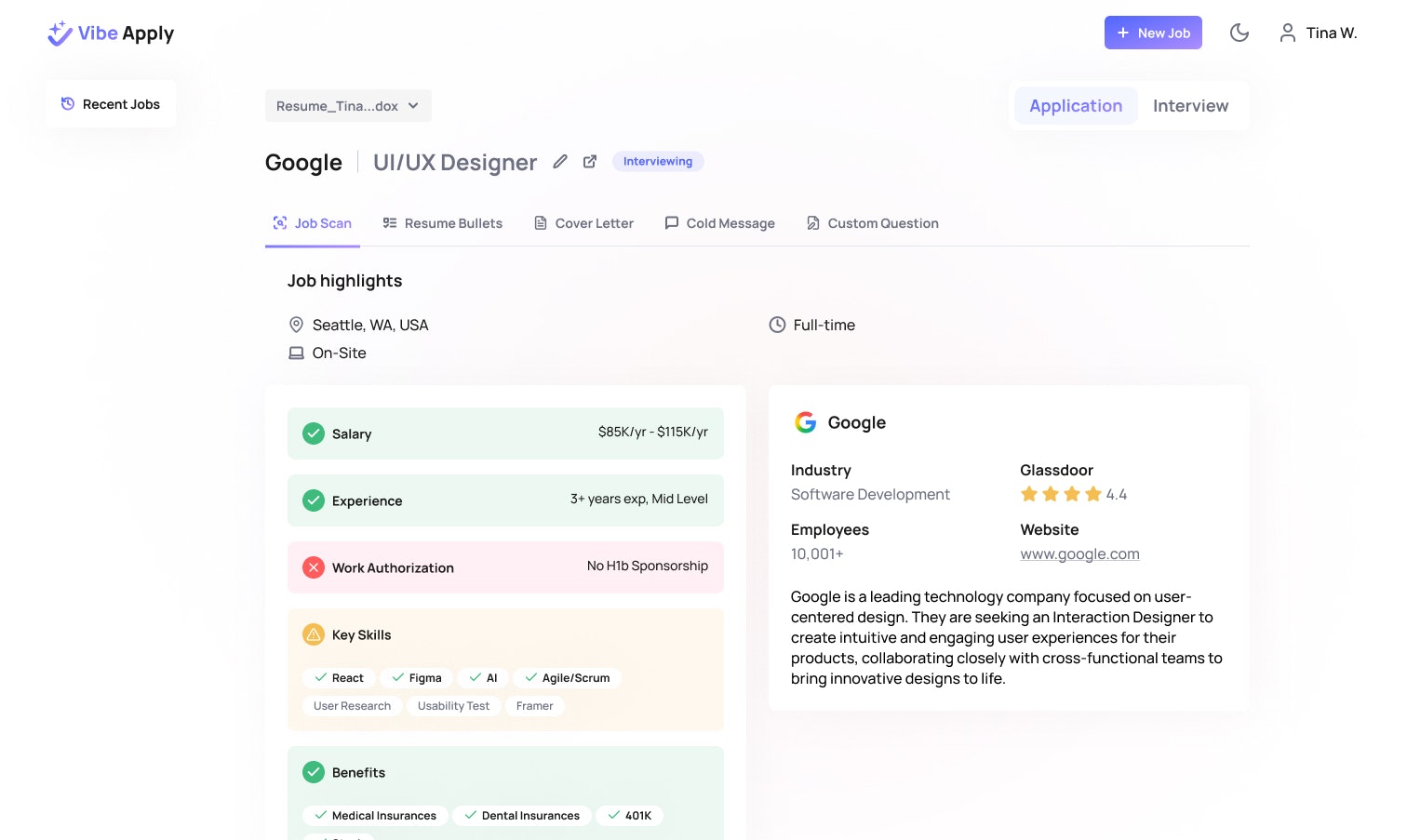The image size is (1407, 840).
Task: Click the plus icon in New Job
Action: pyautogui.click(x=1123, y=33)
